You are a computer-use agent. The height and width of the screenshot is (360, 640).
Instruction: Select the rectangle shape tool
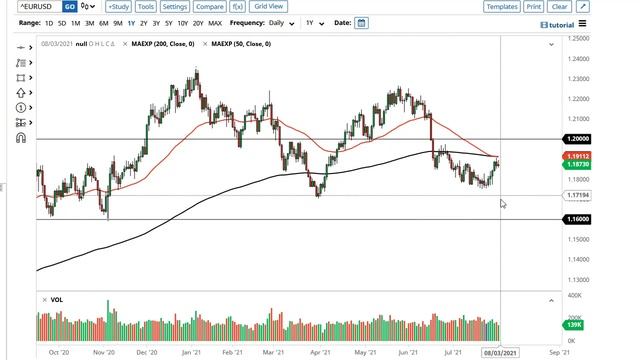coord(20,78)
